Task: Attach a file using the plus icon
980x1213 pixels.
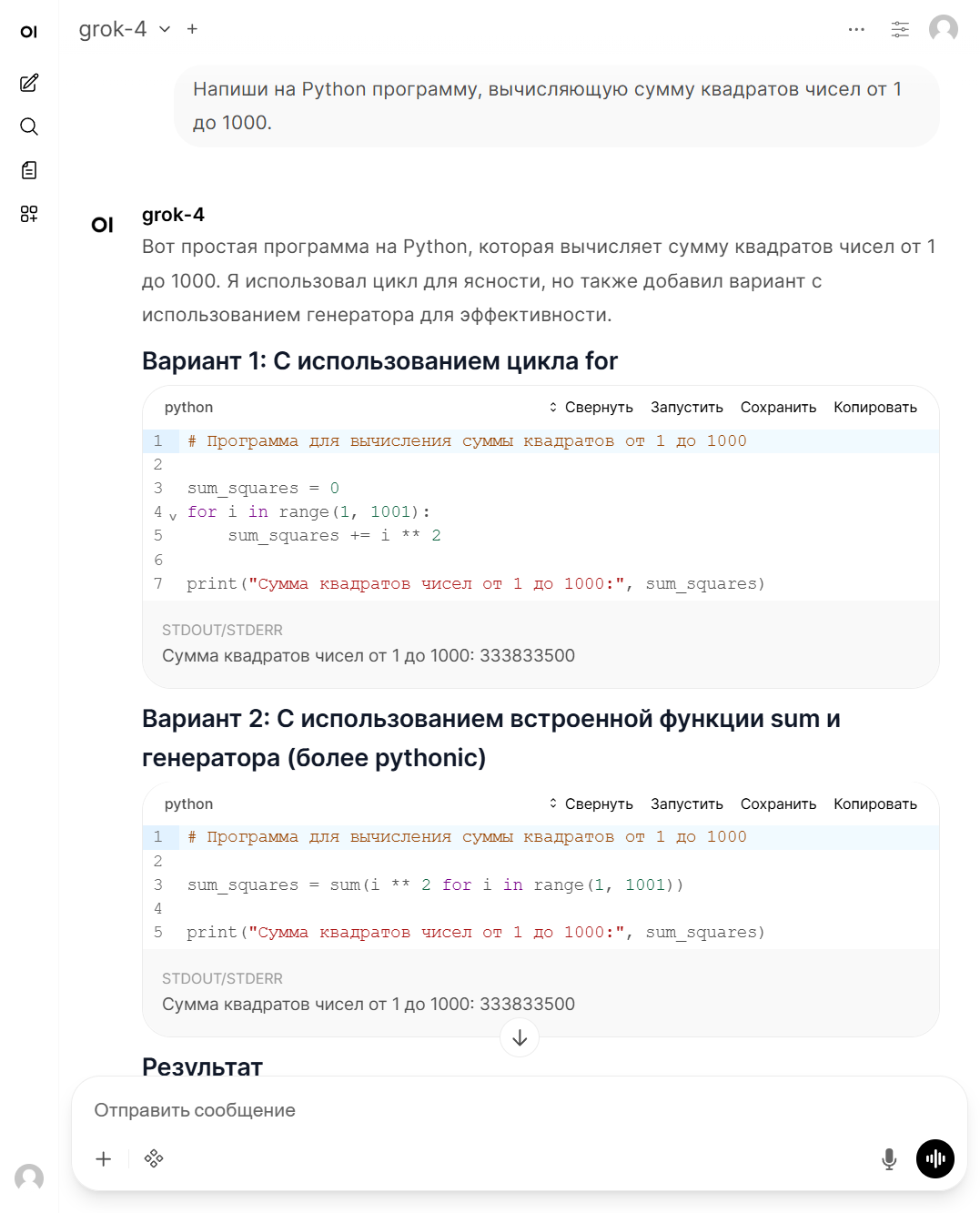Action: (103, 1158)
